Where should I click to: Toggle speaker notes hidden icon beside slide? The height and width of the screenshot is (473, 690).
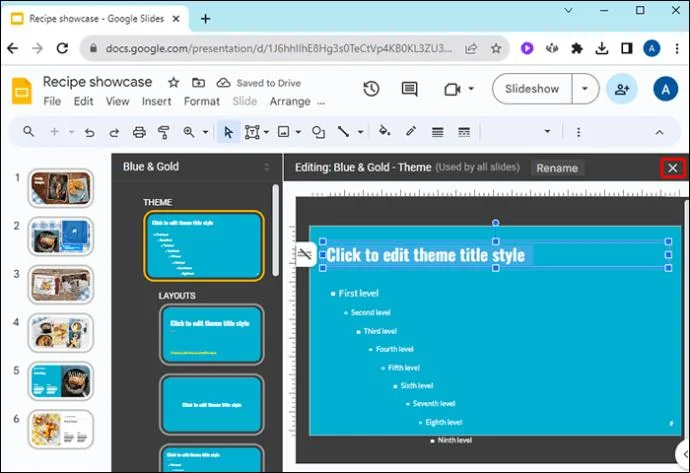pyautogui.click(x=305, y=254)
